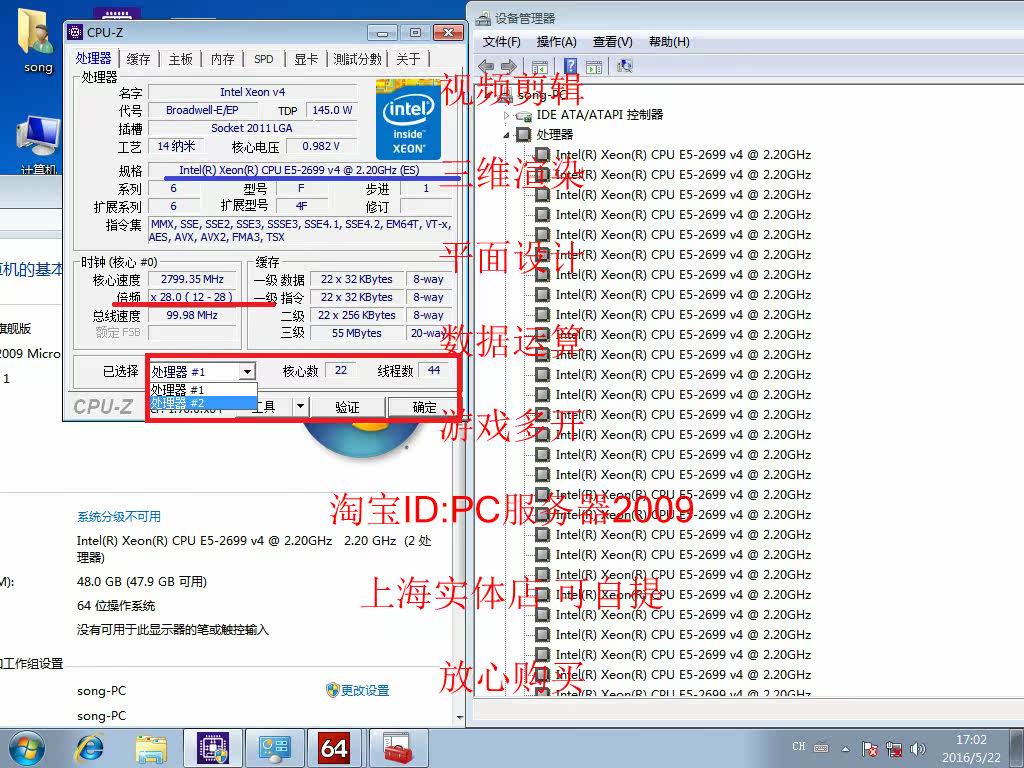Click the Intel Inside Xeon logo in CPU-Z
The width and height of the screenshot is (1024, 768).
coord(408,120)
